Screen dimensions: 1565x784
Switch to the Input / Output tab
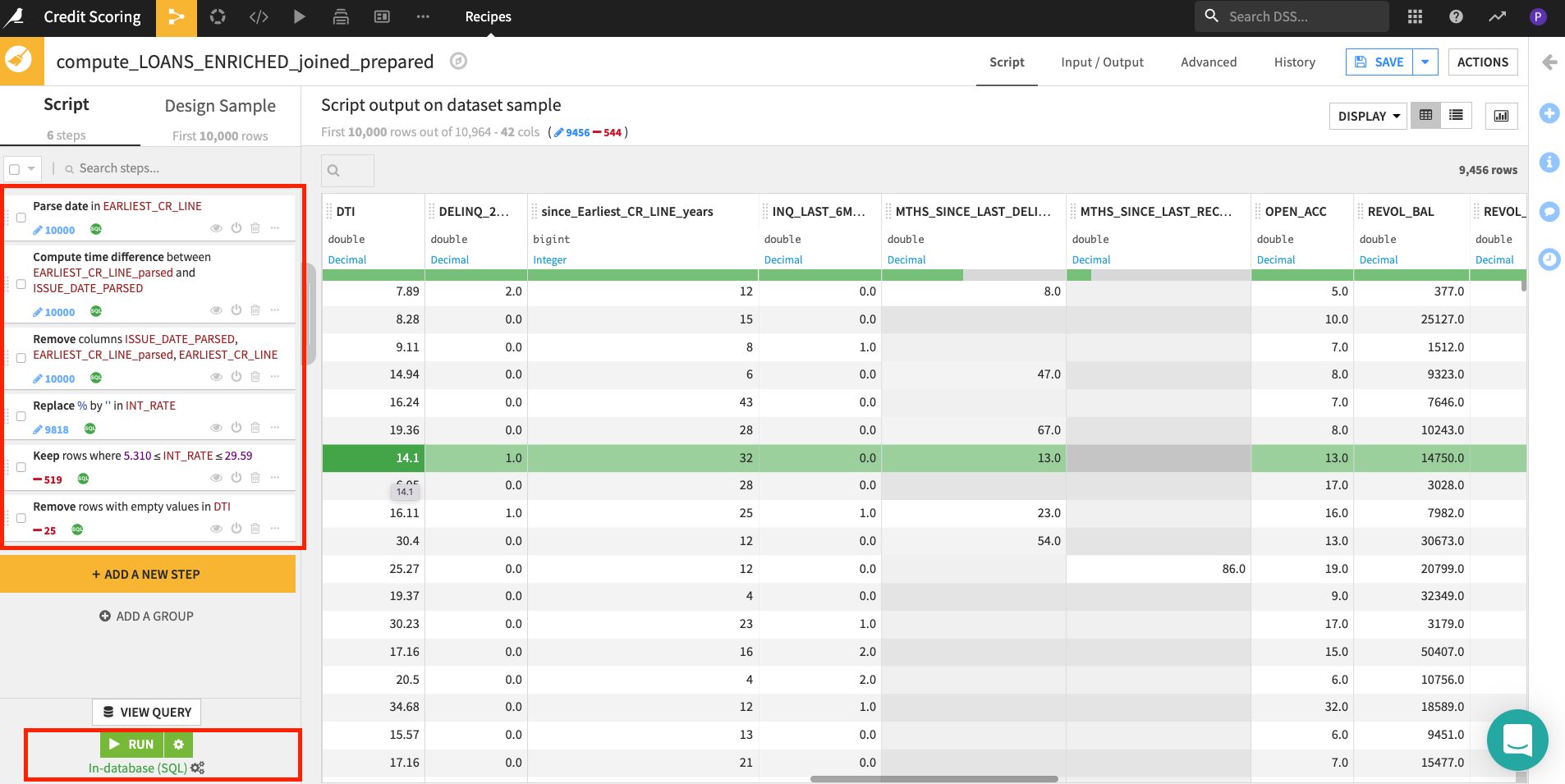tap(1102, 62)
